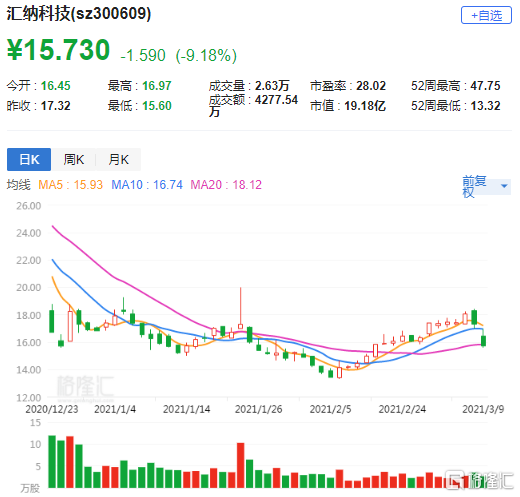Click date label 2021/2/24 on axis
Screen dimensions: 520x497
tap(402, 409)
